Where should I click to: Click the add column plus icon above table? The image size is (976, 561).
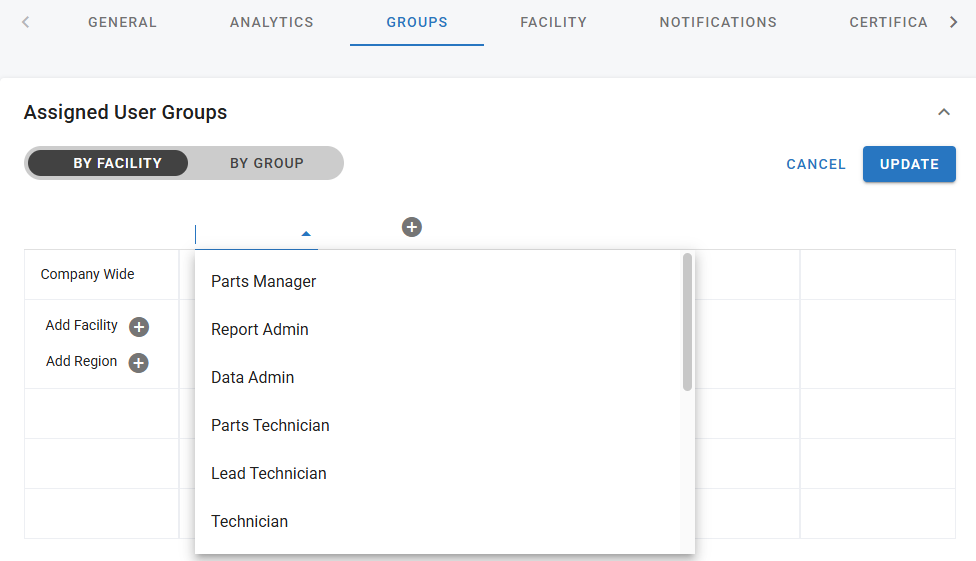412,227
